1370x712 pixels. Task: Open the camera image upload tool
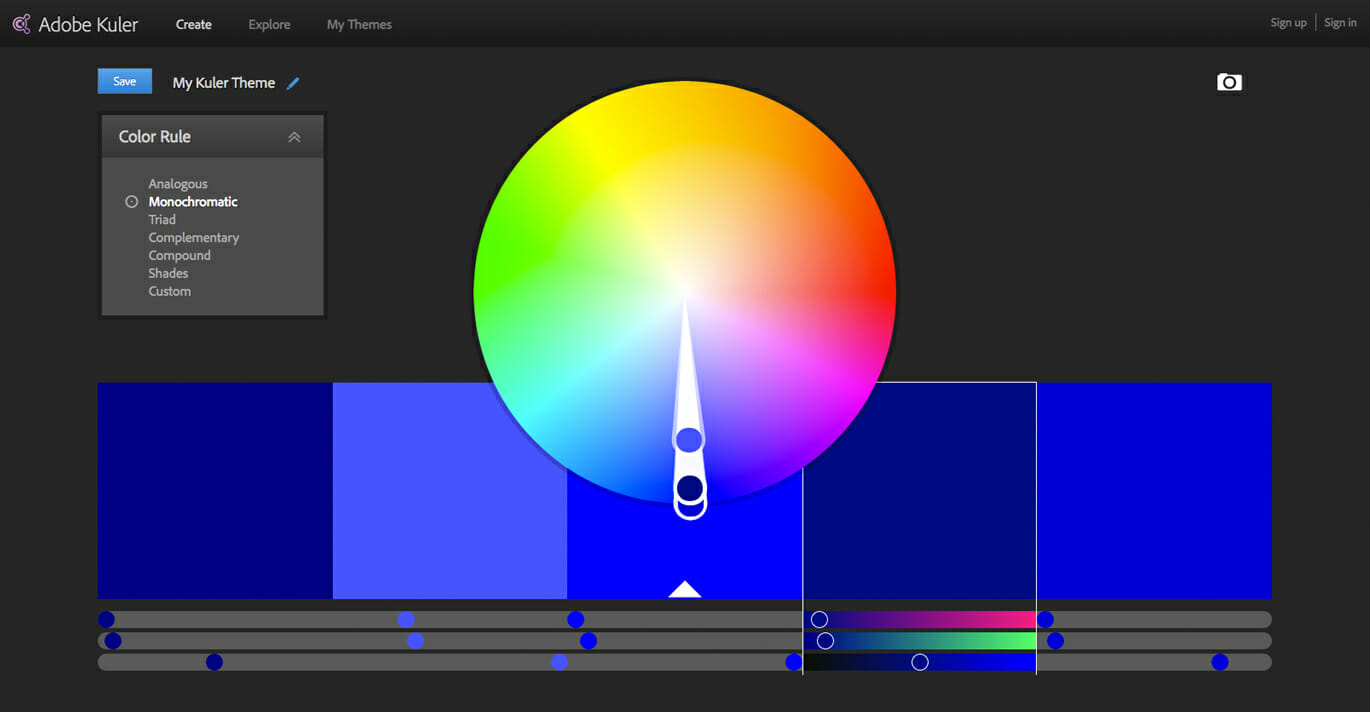[x=1229, y=82]
